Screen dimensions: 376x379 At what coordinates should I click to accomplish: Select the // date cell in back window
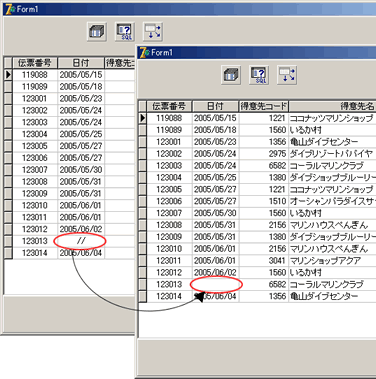click(x=81, y=241)
